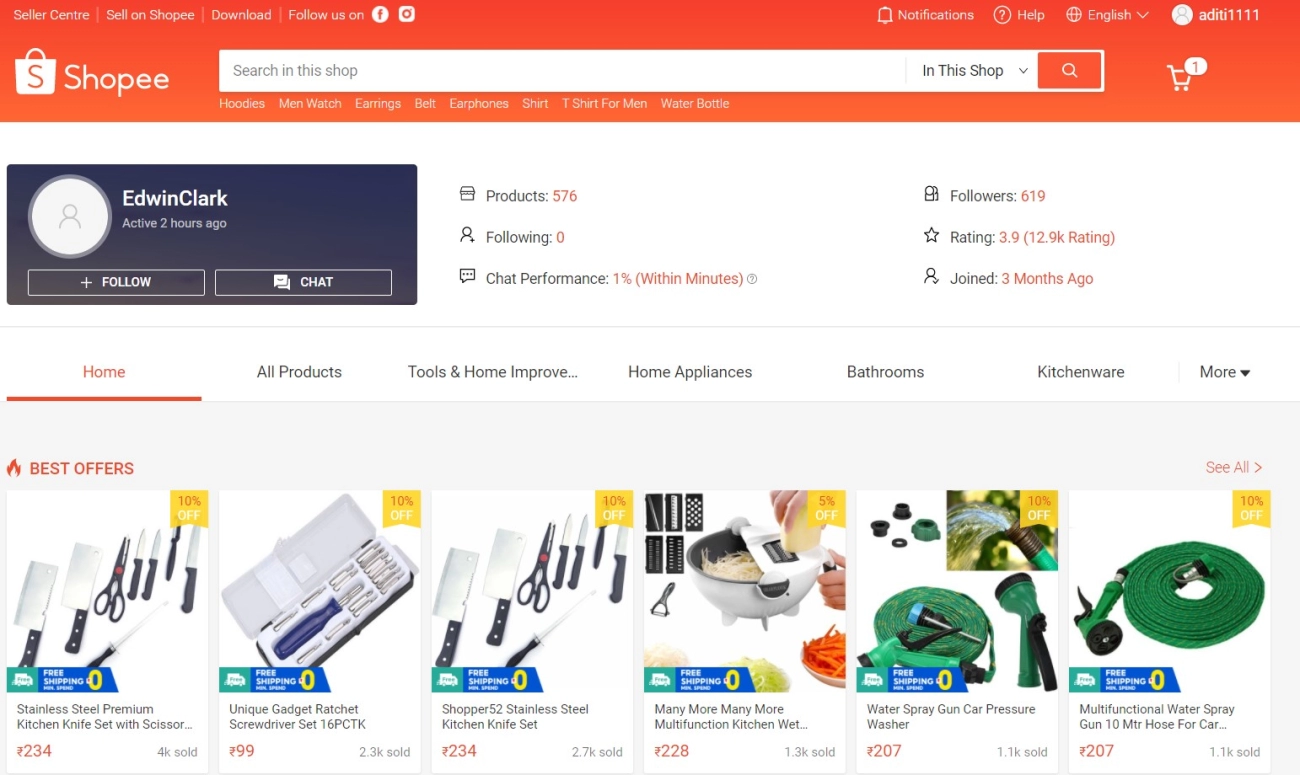Click the T Shirt For Men suggestion

604,104
